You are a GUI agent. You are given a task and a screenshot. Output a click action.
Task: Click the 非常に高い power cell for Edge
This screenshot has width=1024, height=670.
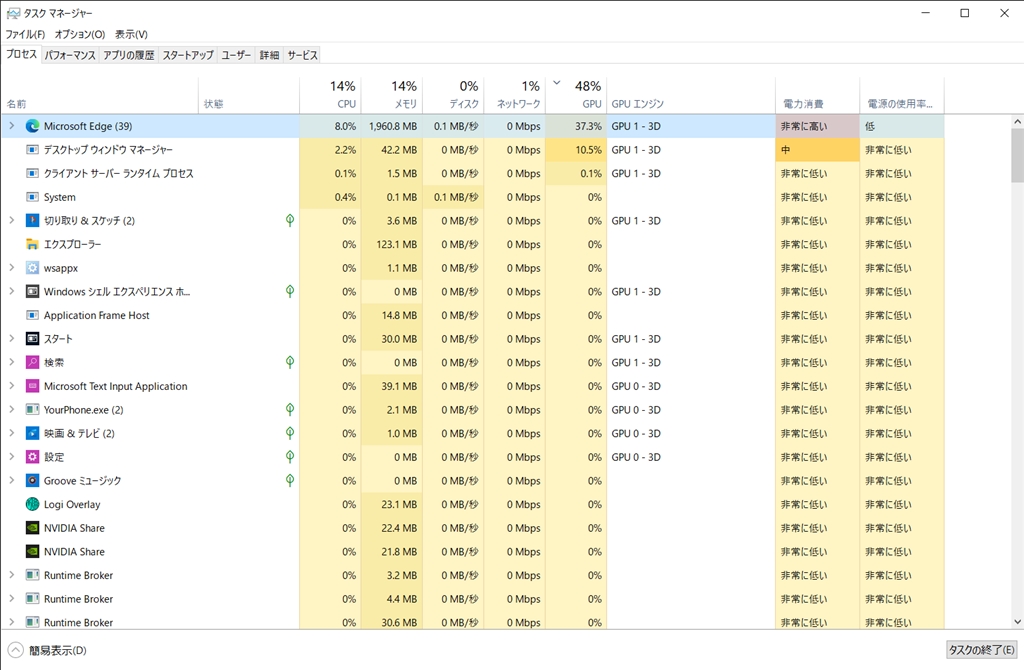click(817, 126)
